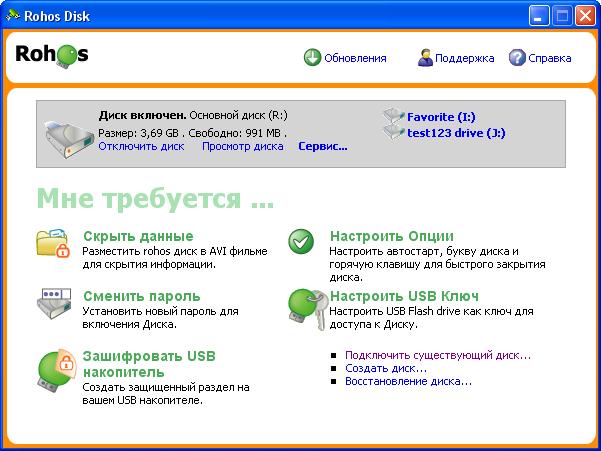The image size is (601, 451).
Task: Click Создать диск... link
Action: (386, 368)
